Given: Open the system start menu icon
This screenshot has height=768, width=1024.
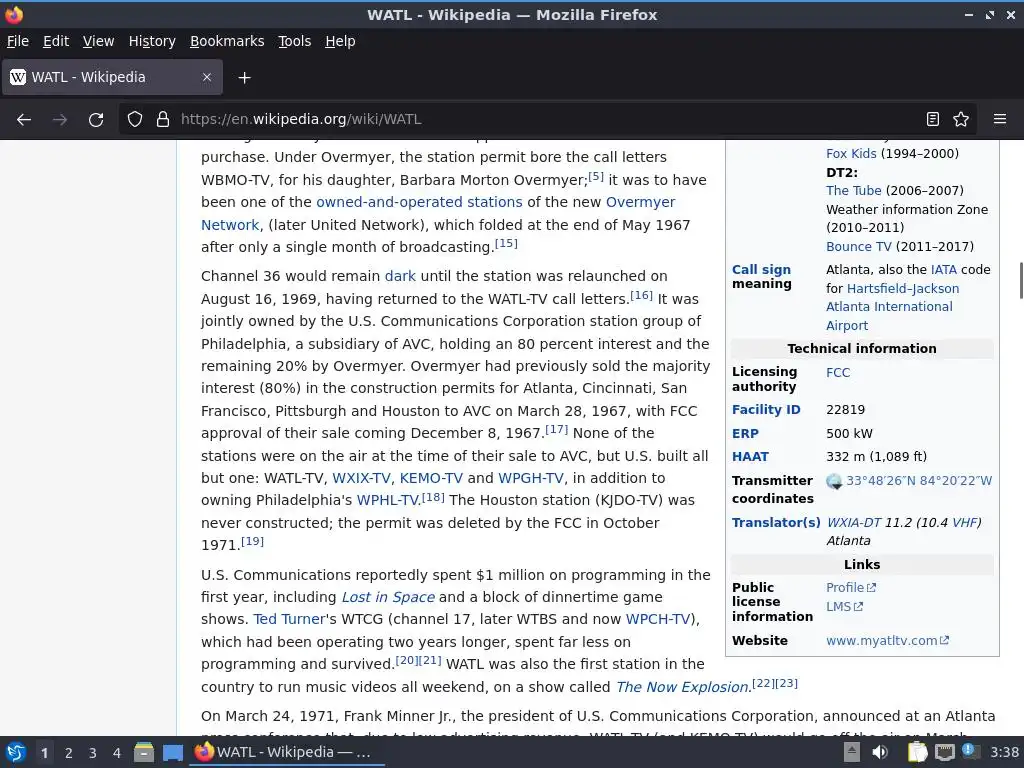Looking at the screenshot, I should click(16, 752).
